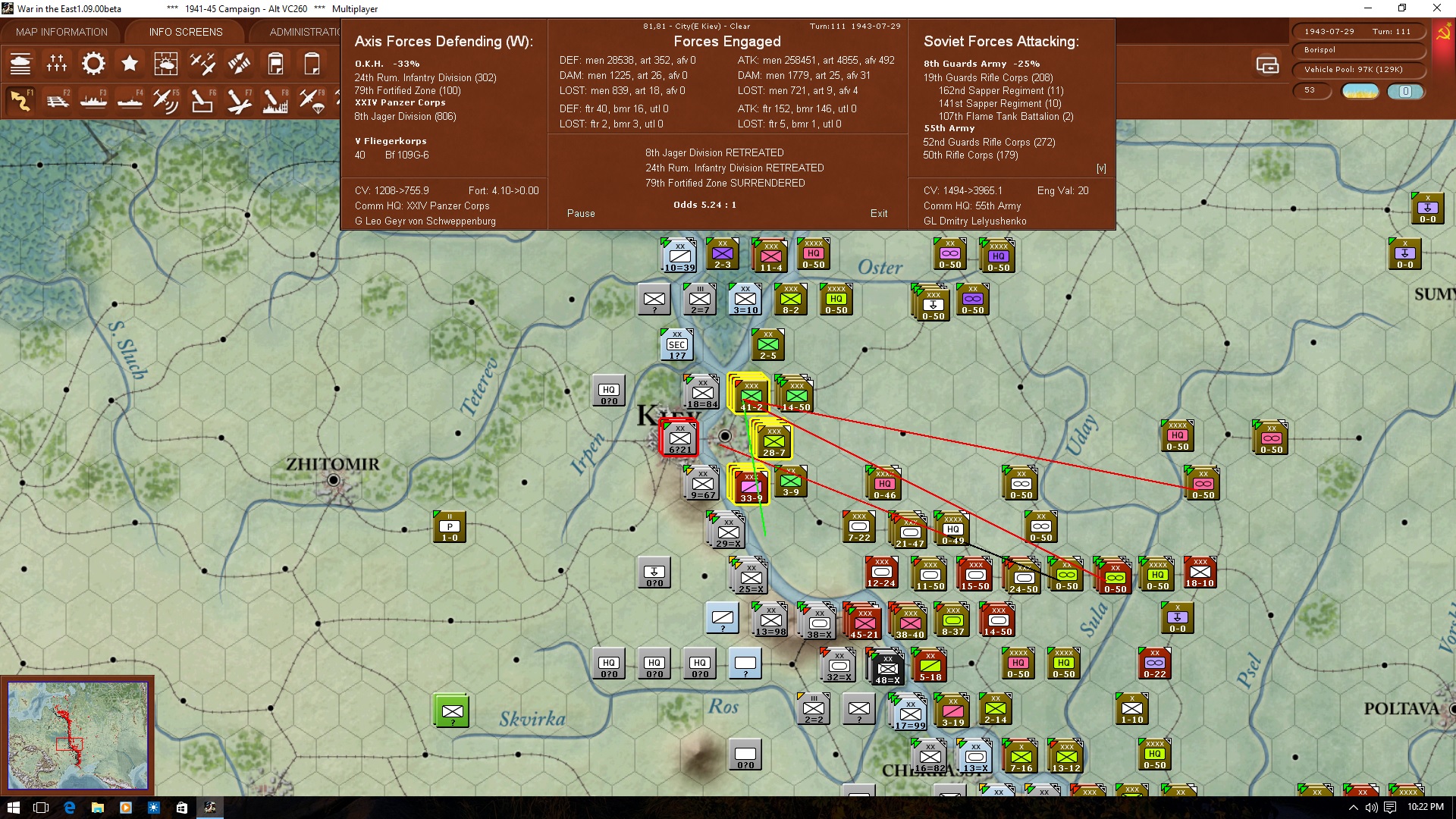Click the Borispol location readout
Image resolution: width=1456 pixels, height=819 pixels.
tap(1357, 50)
